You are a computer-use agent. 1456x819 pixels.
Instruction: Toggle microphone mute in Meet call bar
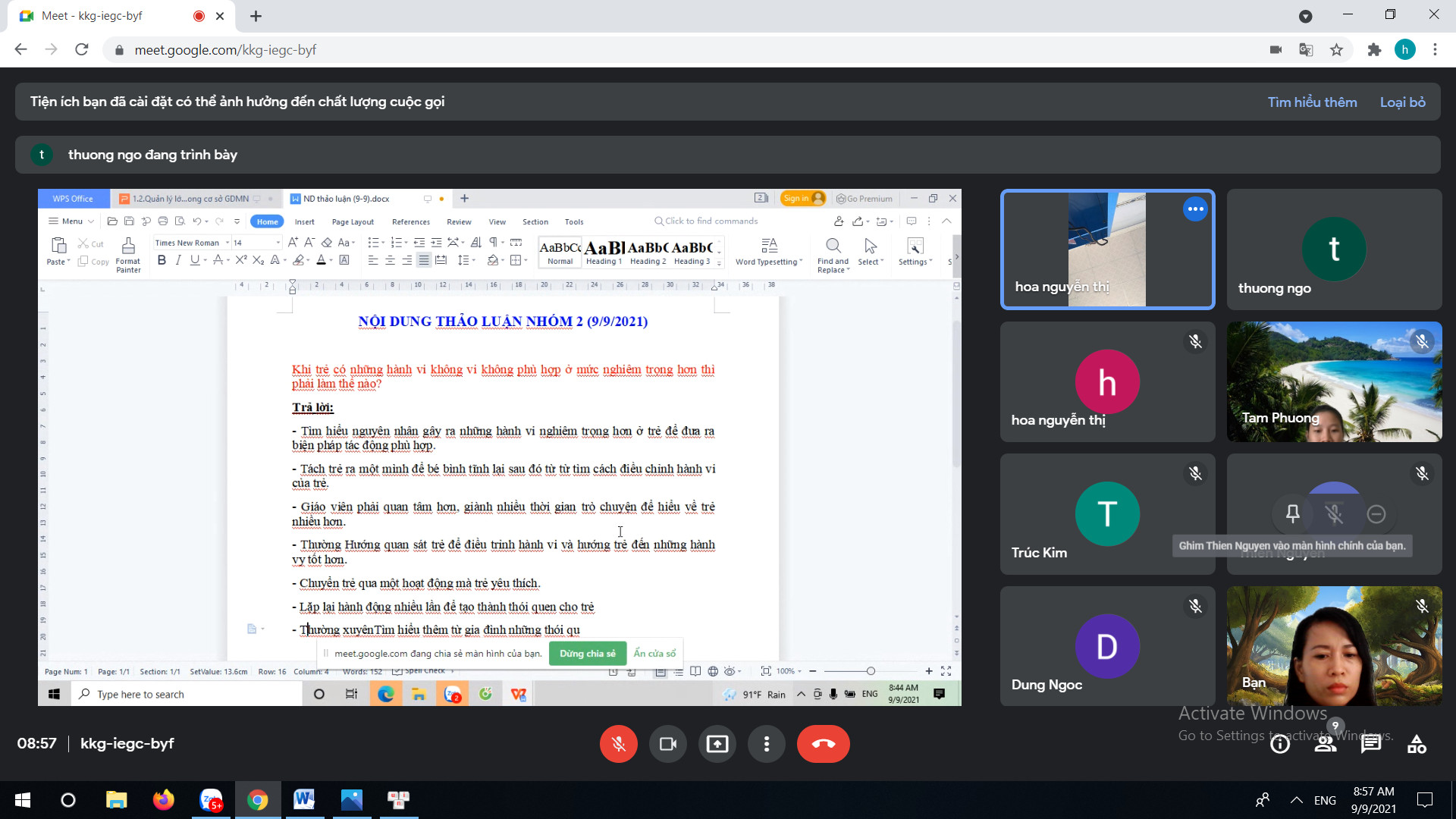tap(618, 744)
